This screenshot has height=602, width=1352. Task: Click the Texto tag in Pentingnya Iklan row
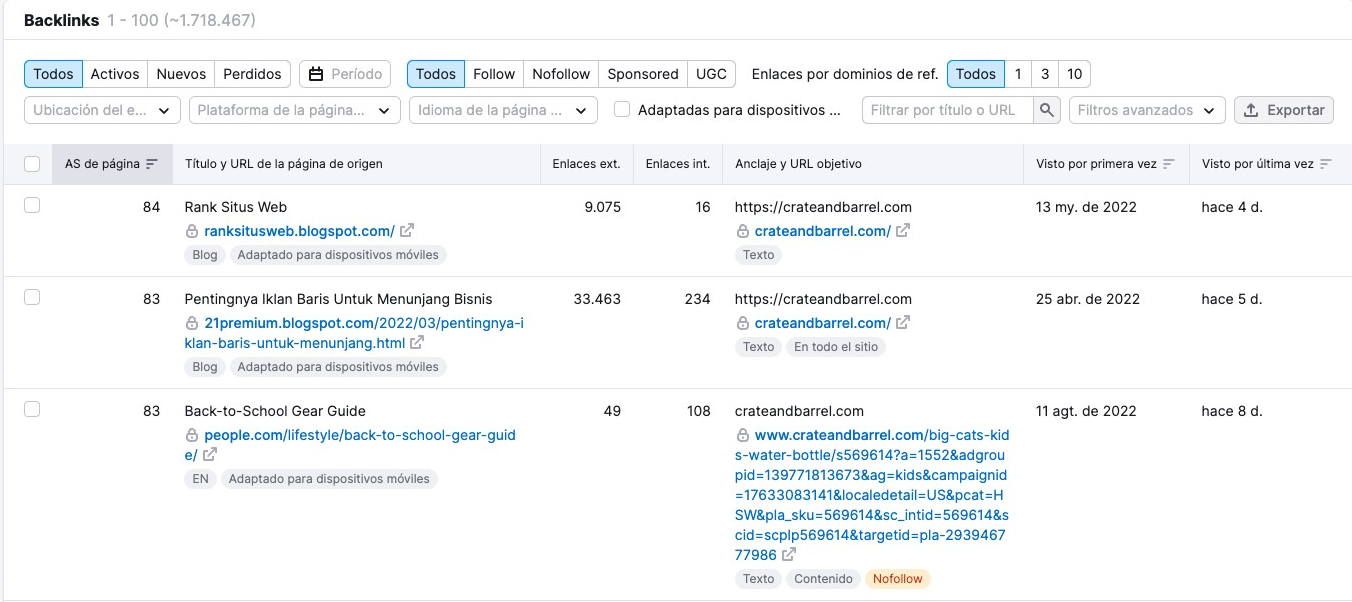click(x=758, y=347)
